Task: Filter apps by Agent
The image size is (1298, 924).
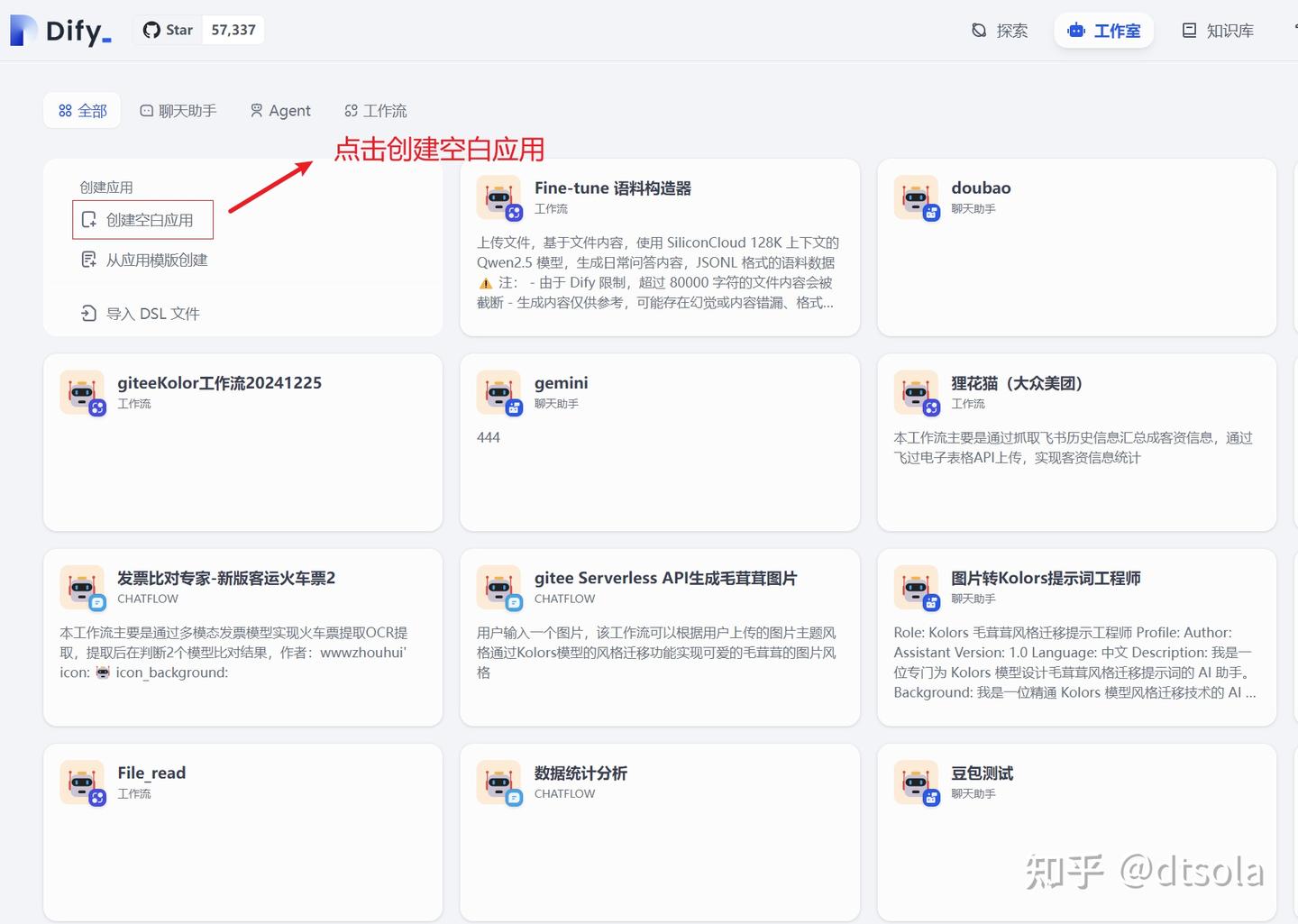Action: tap(280, 111)
